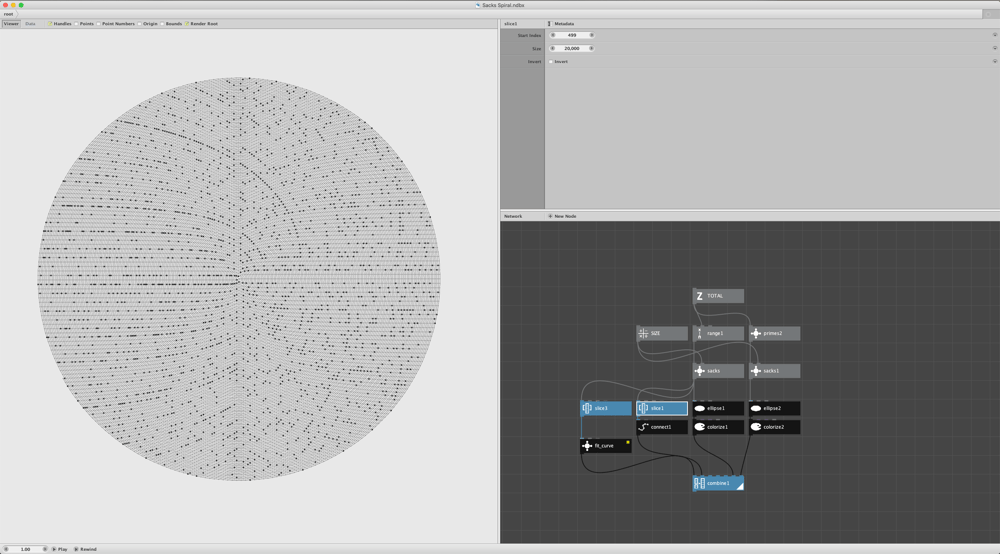The image size is (1000, 554).
Task: Enable the Point Numbers checkbox
Action: point(98,24)
